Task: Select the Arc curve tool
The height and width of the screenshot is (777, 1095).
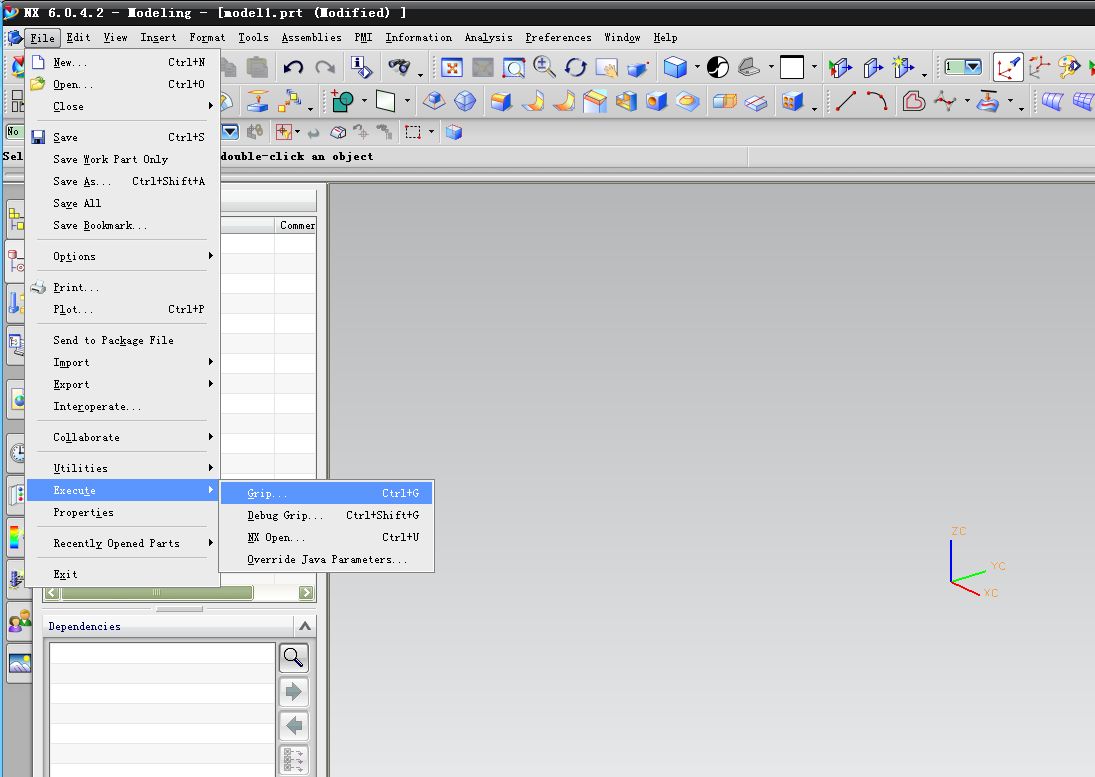Action: click(877, 102)
